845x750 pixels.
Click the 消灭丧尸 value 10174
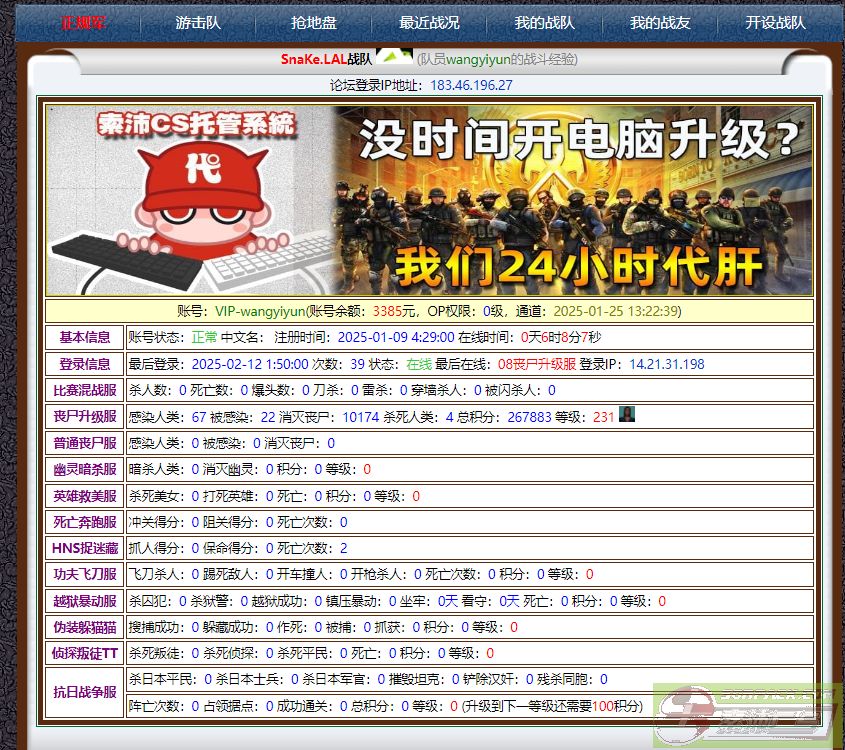[361, 417]
